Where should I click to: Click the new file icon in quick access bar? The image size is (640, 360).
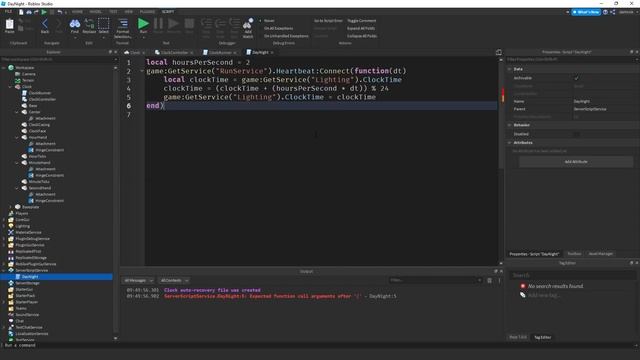coord(21,12)
